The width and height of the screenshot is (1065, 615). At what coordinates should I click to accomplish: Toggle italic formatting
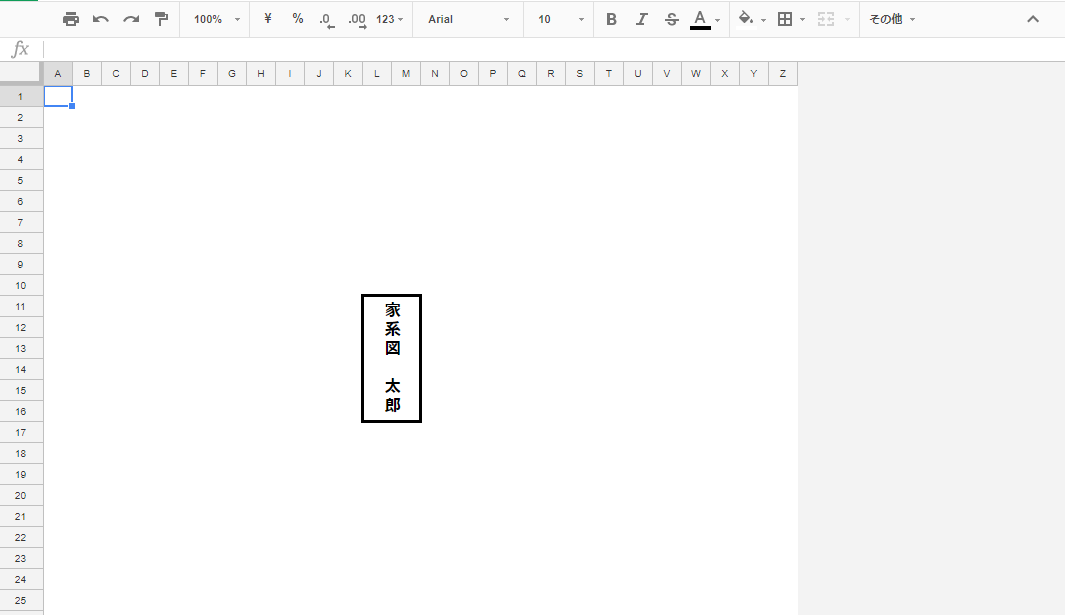[642, 19]
